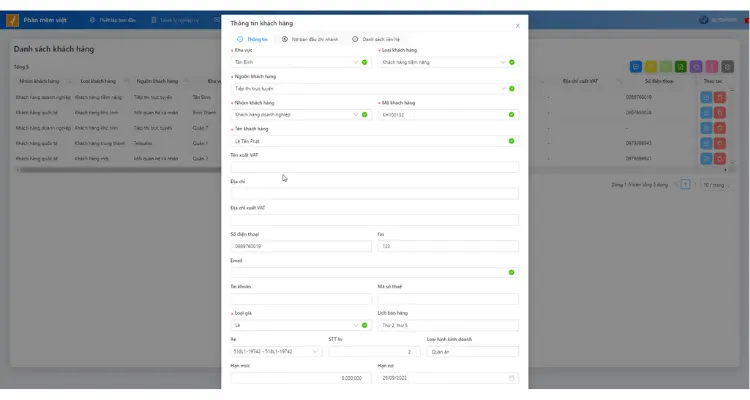Focus the Tài khoản input field

[301, 299]
